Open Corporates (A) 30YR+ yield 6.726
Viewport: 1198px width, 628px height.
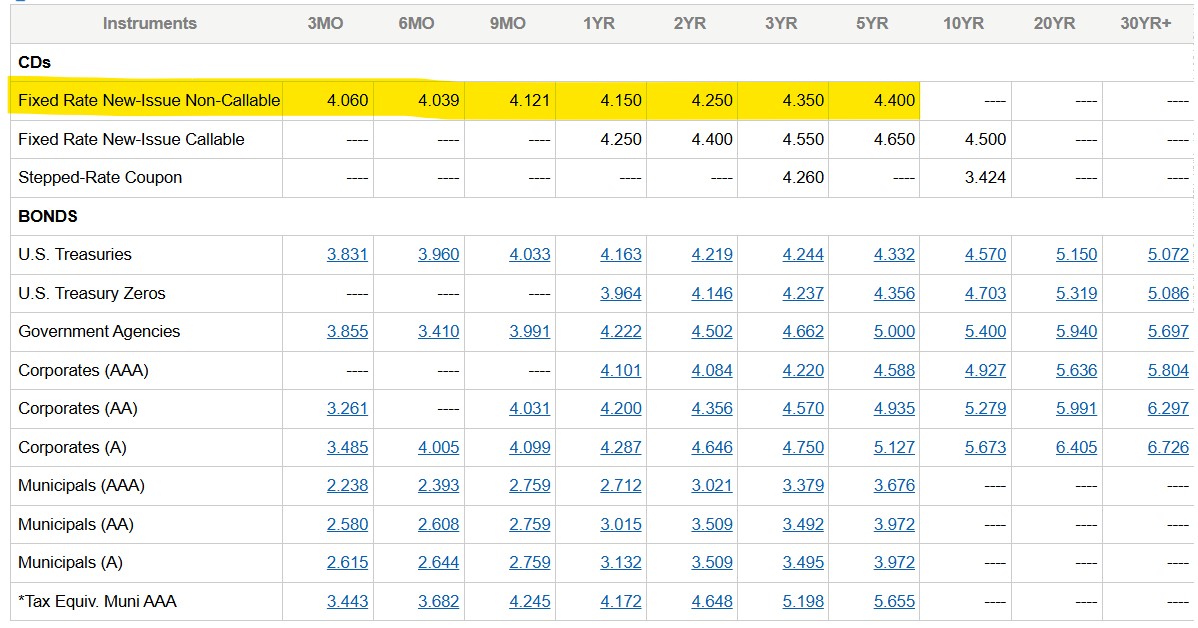click(1168, 448)
